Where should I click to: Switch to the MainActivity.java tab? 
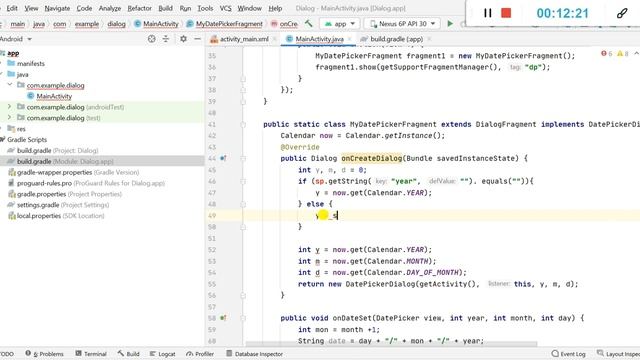tap(319, 39)
